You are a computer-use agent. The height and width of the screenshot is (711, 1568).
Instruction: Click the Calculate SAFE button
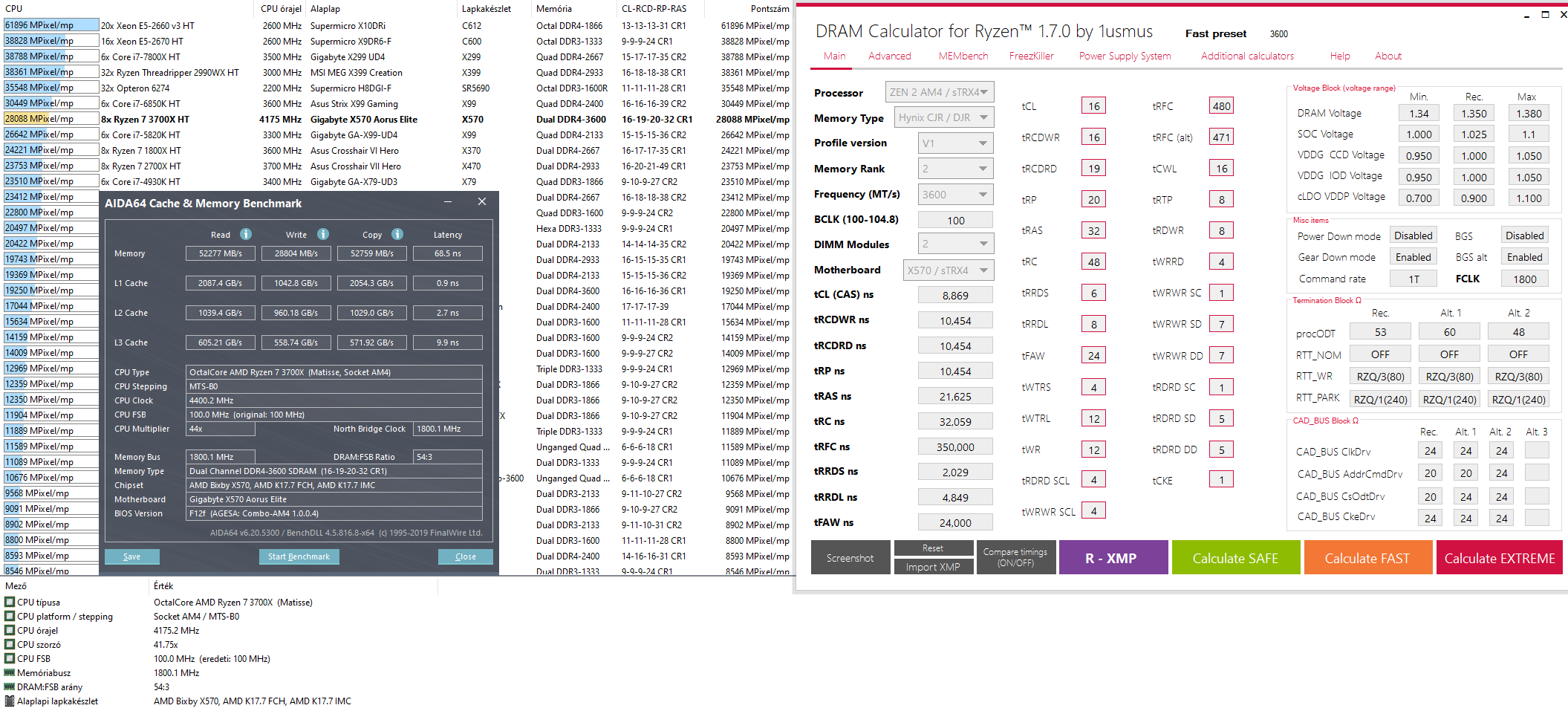(1236, 557)
